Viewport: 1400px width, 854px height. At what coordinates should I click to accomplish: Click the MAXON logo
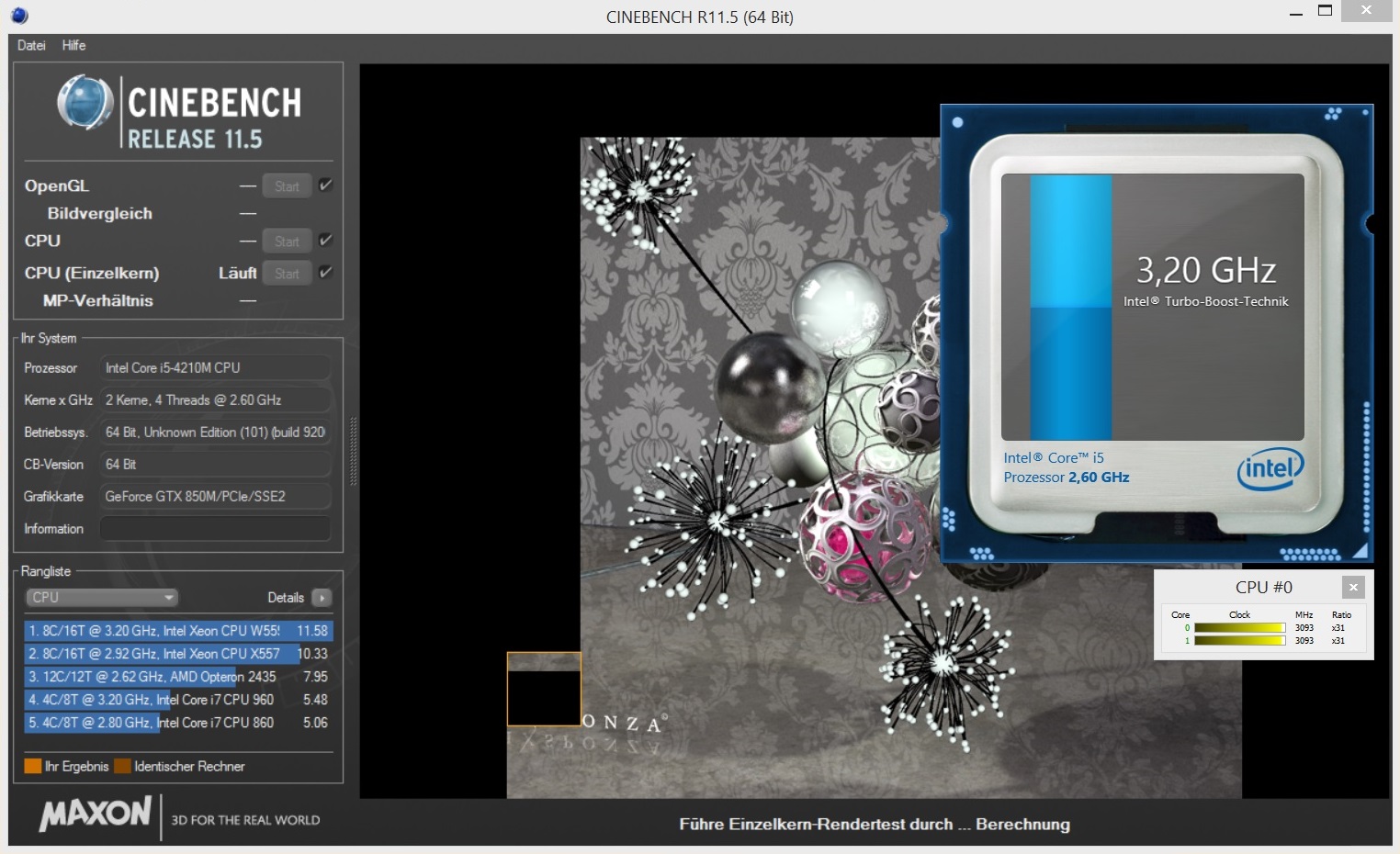pyautogui.click(x=96, y=815)
